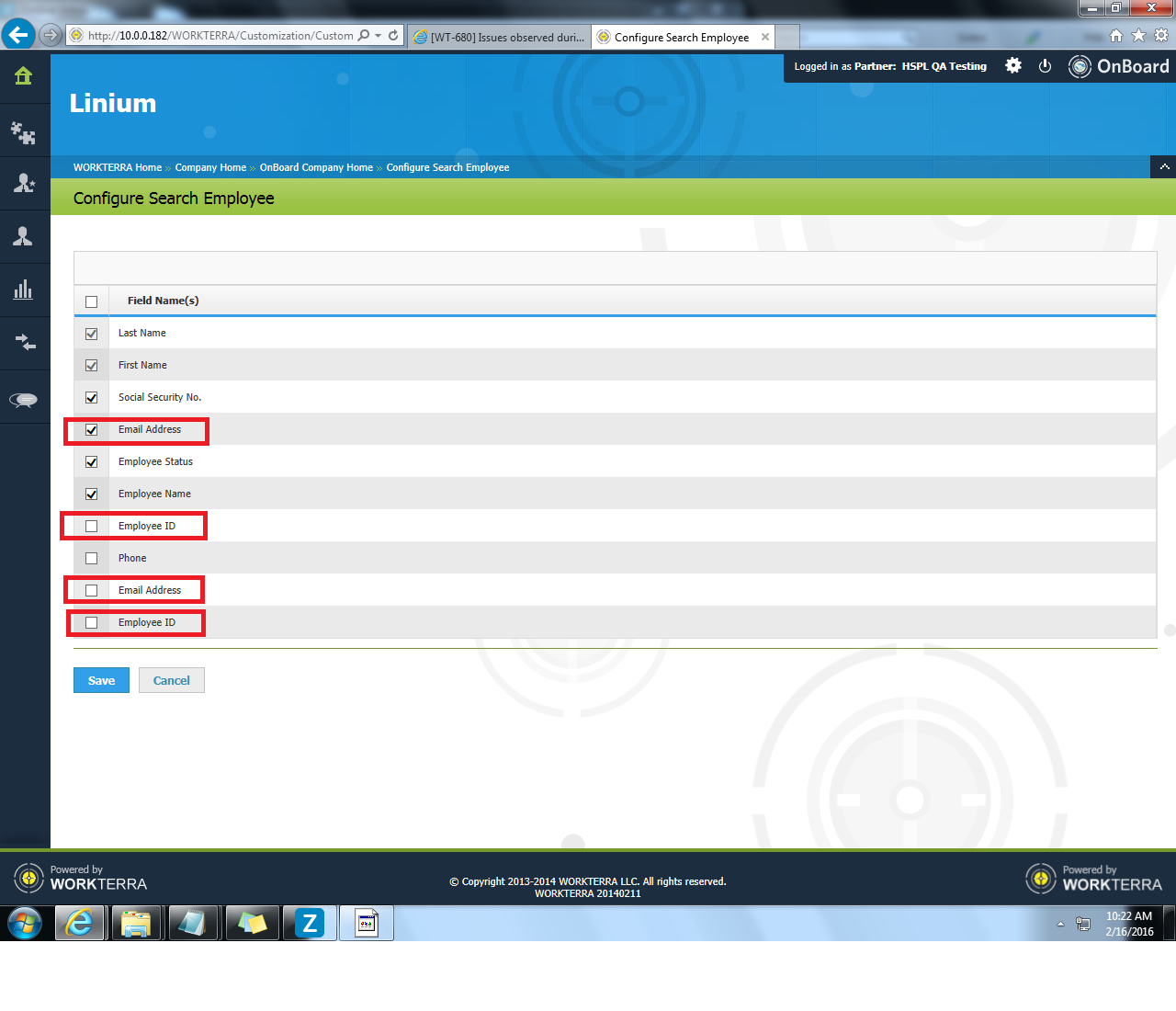Switch to the WT-680 Issues browser tab
The height and width of the screenshot is (1011, 1176).
(x=499, y=38)
